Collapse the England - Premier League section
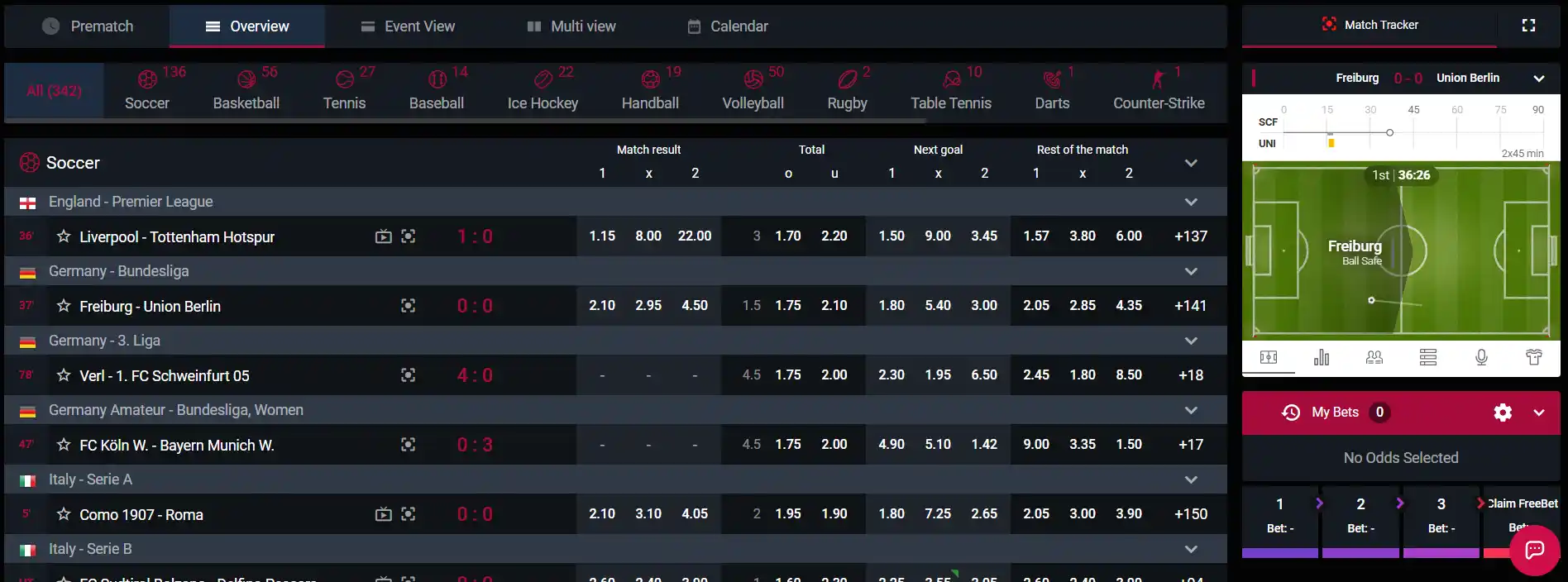Screen dimensions: 1568x582 (x=1191, y=202)
